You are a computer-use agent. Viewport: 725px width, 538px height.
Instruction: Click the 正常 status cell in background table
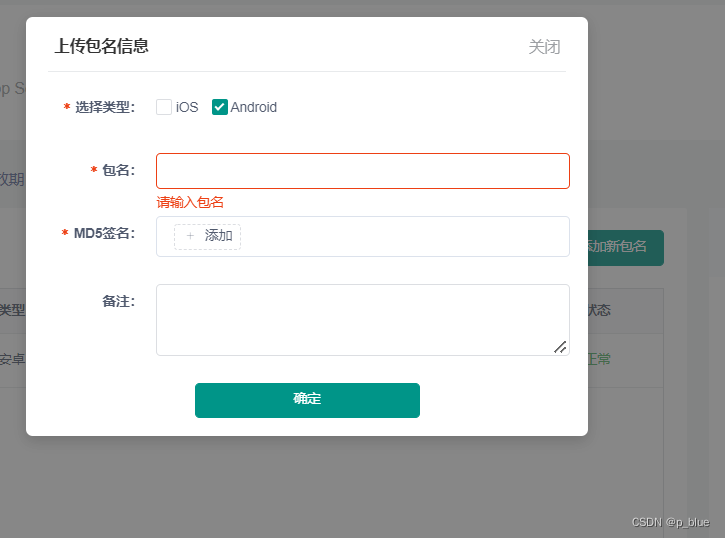coord(599,359)
